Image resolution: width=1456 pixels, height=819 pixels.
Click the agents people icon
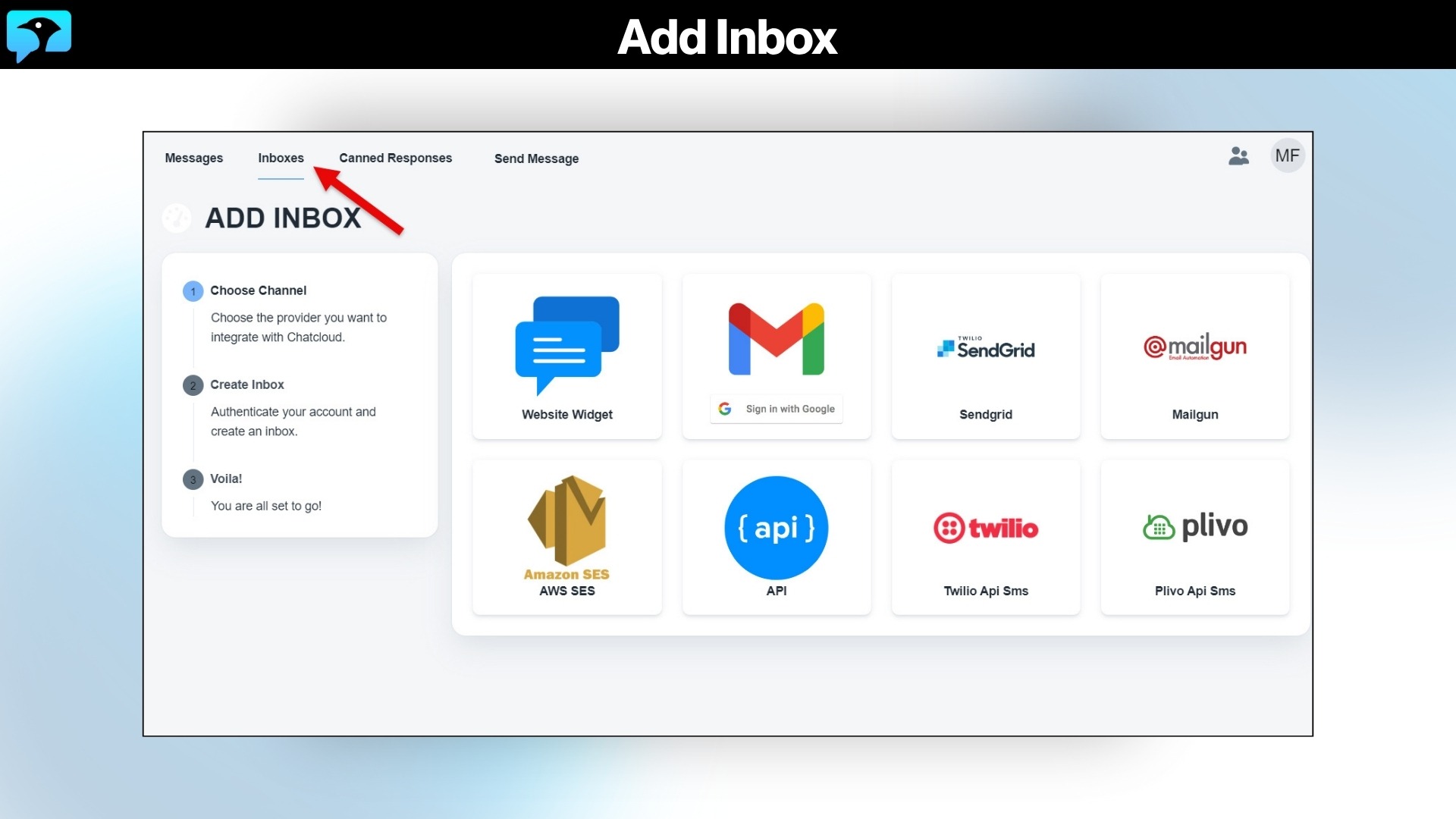pos(1239,155)
